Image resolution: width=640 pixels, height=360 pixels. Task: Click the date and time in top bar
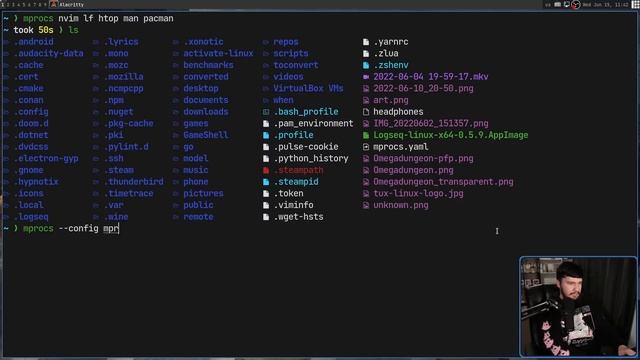606,4
